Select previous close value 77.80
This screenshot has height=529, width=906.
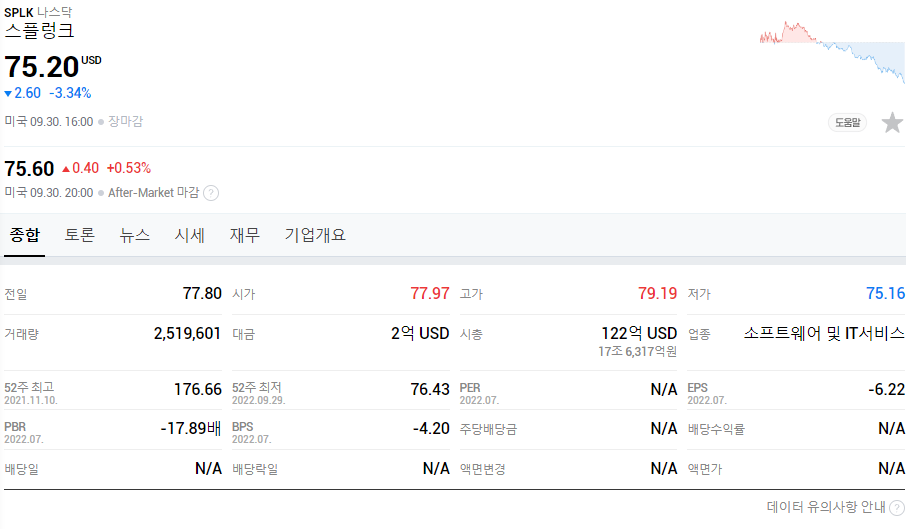[202, 293]
